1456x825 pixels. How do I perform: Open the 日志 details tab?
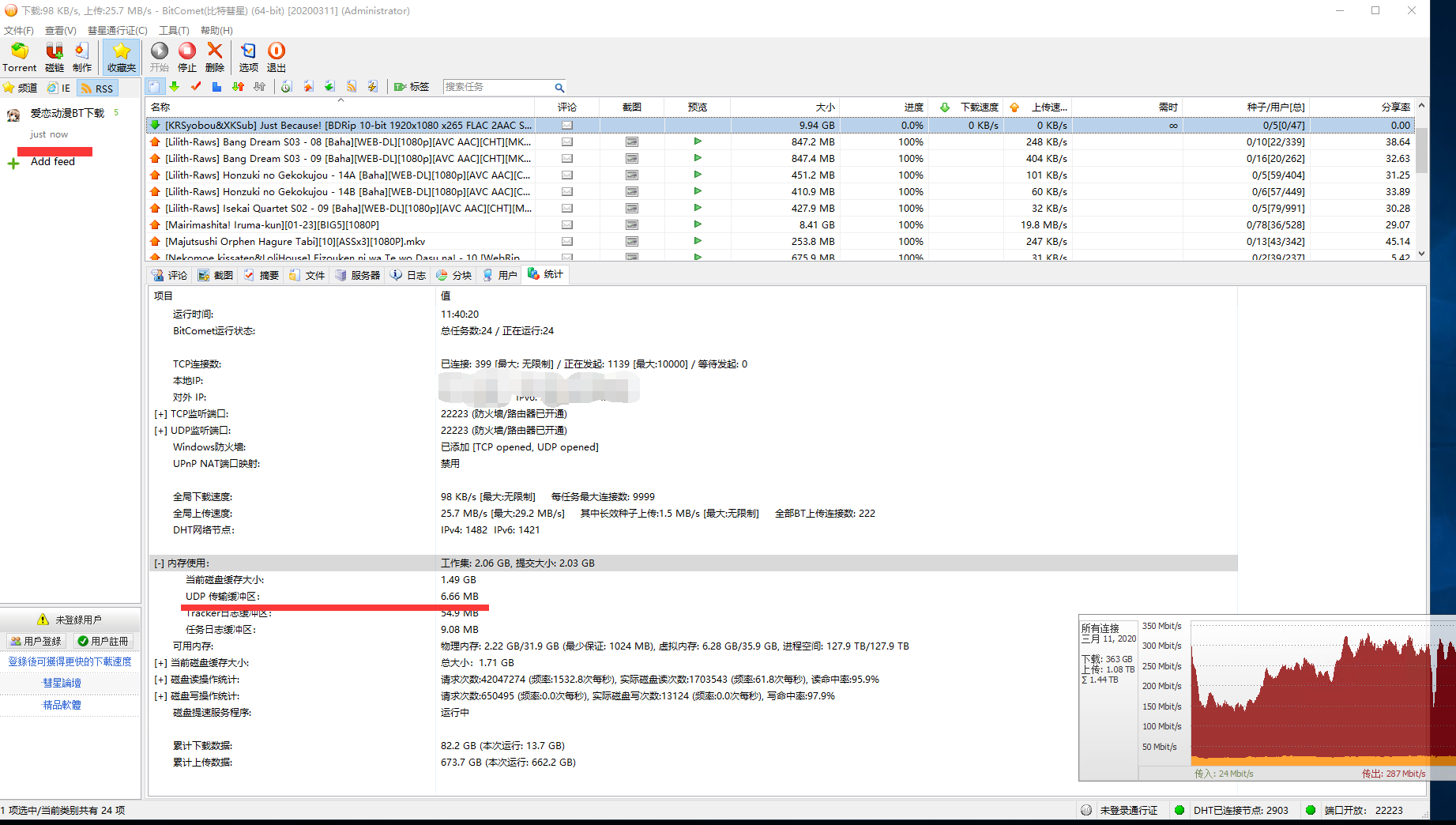pyautogui.click(x=408, y=275)
